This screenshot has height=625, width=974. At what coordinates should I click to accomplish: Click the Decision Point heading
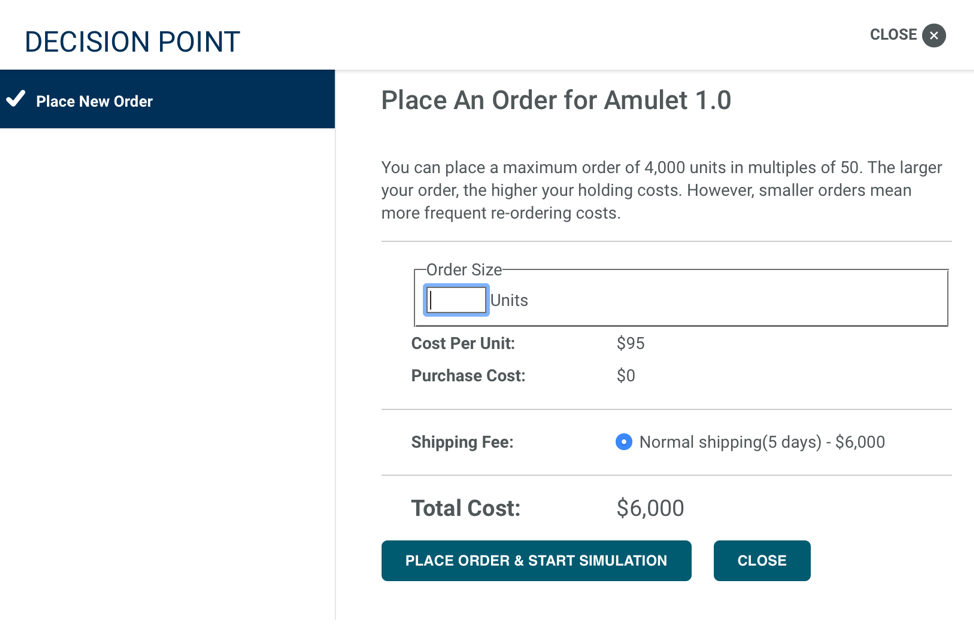point(132,42)
